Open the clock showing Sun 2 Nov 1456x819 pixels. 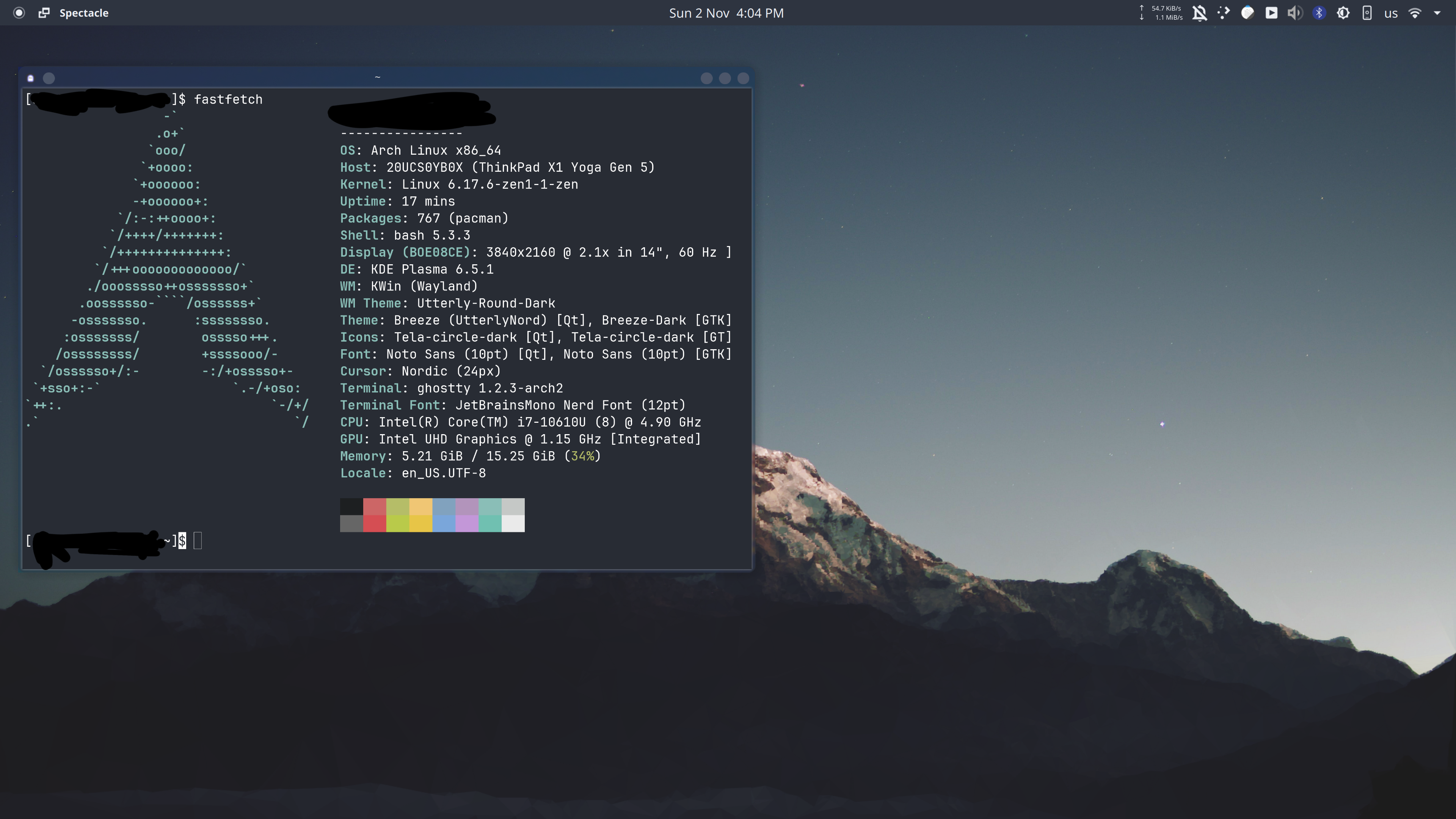click(x=726, y=13)
